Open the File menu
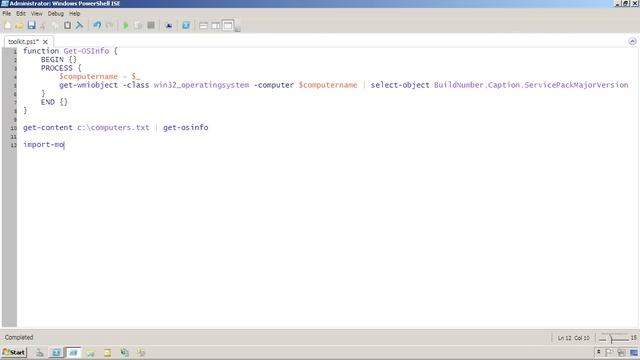The height and width of the screenshot is (360, 640). [7, 13]
